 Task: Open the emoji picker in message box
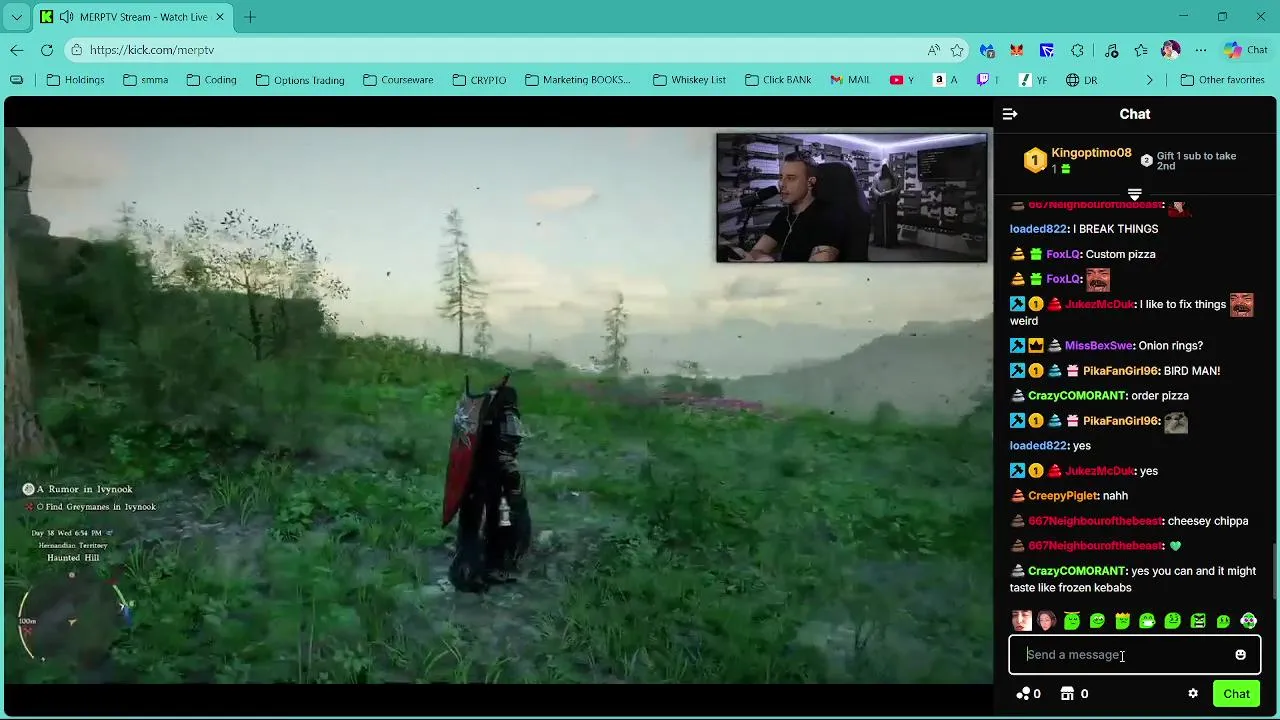pyautogui.click(x=1240, y=655)
